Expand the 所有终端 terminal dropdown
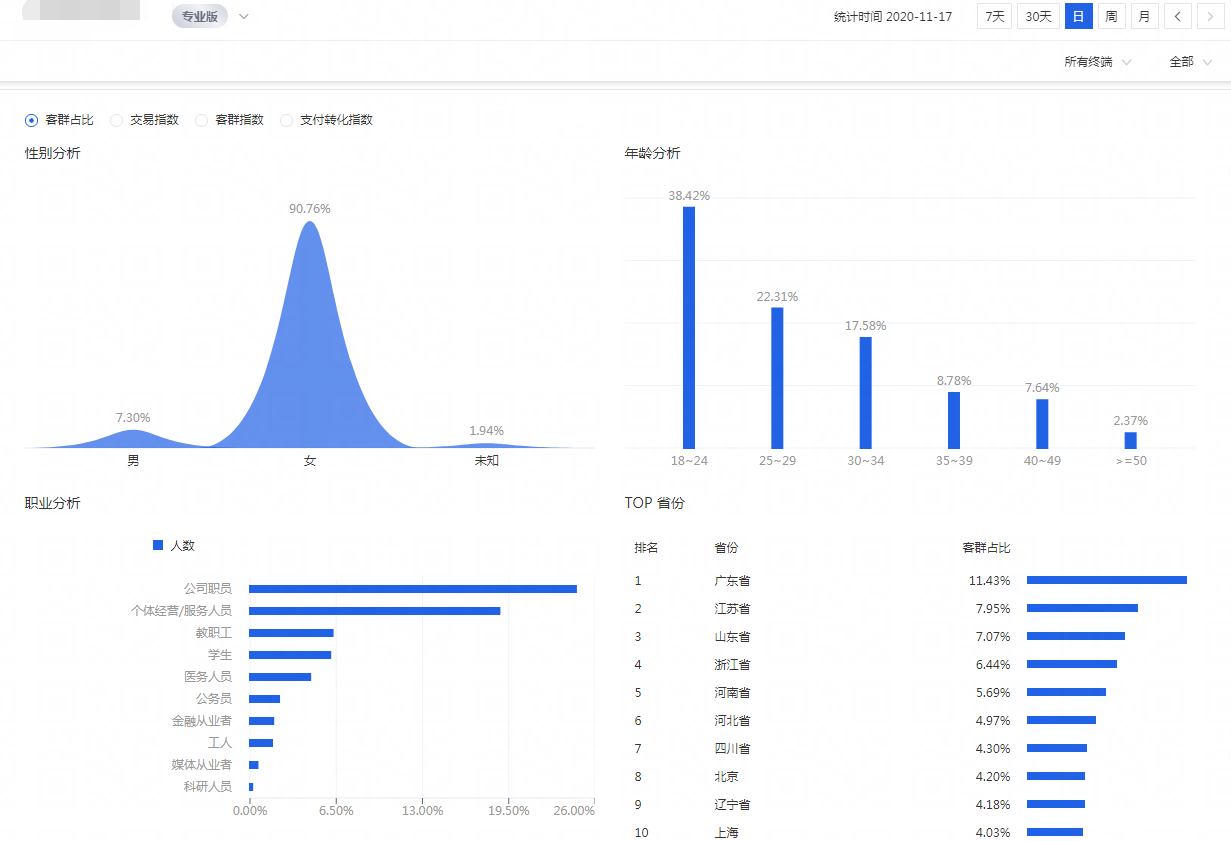This screenshot has width=1231, height=841. pos(1097,62)
